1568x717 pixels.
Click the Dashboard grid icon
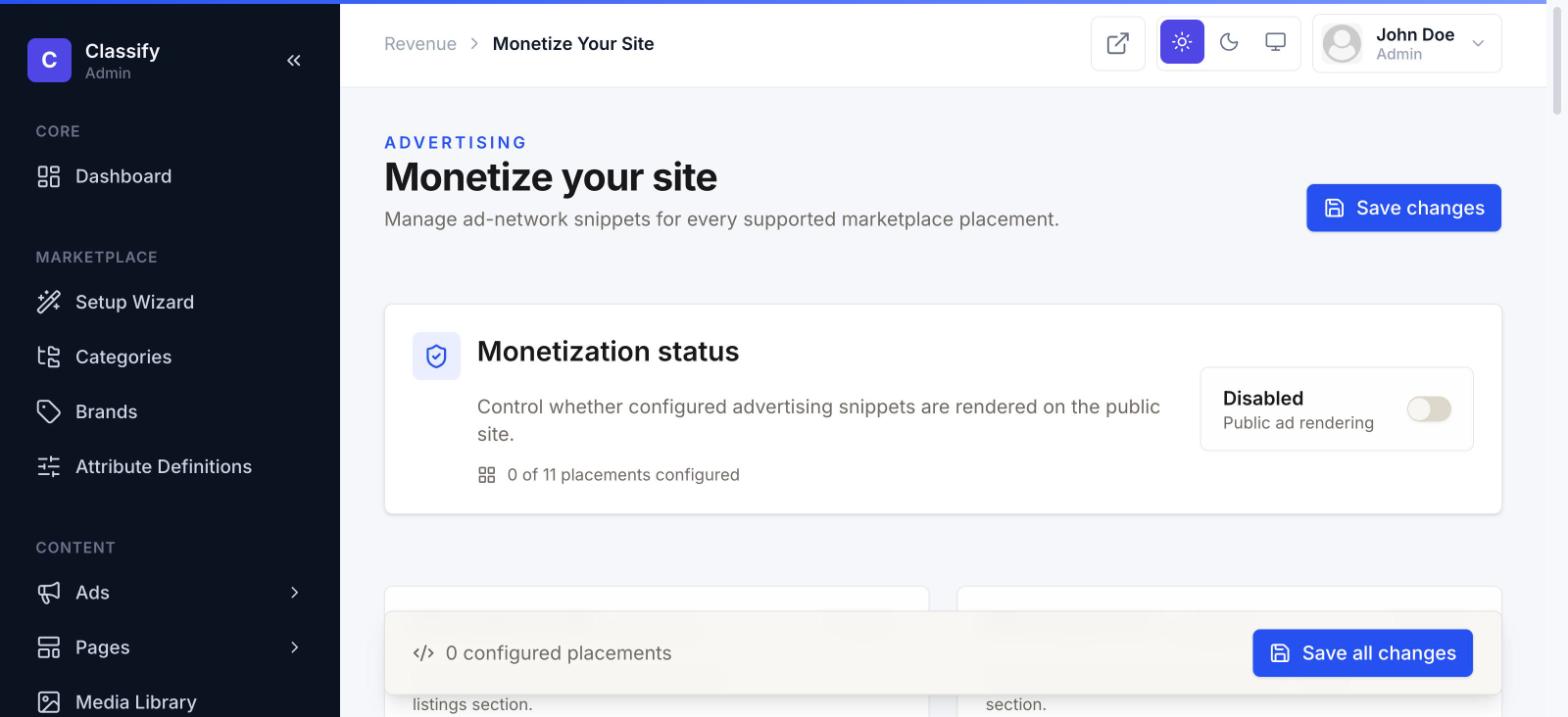[x=49, y=177]
